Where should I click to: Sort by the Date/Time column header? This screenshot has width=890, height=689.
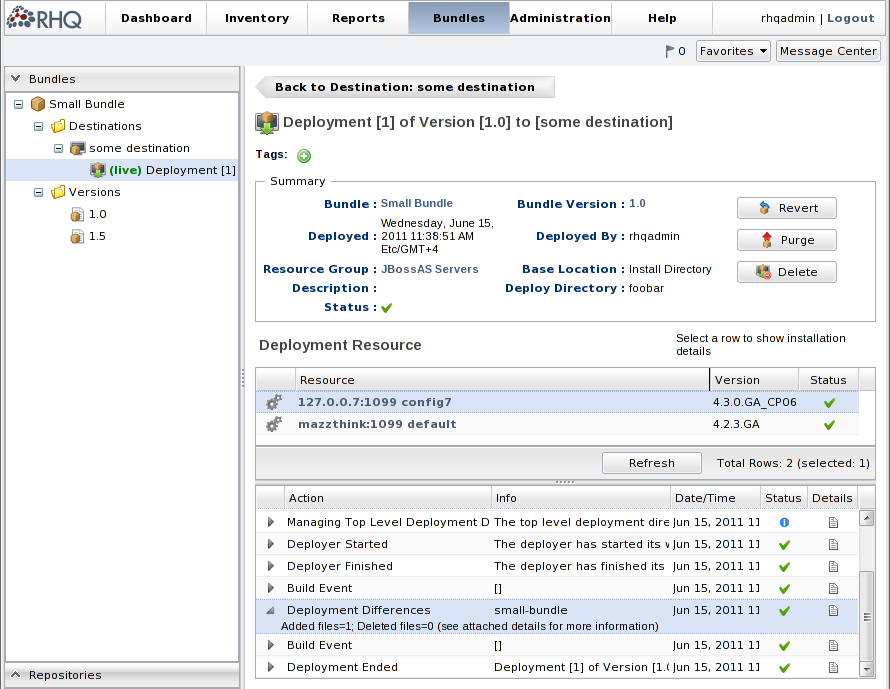(715, 498)
